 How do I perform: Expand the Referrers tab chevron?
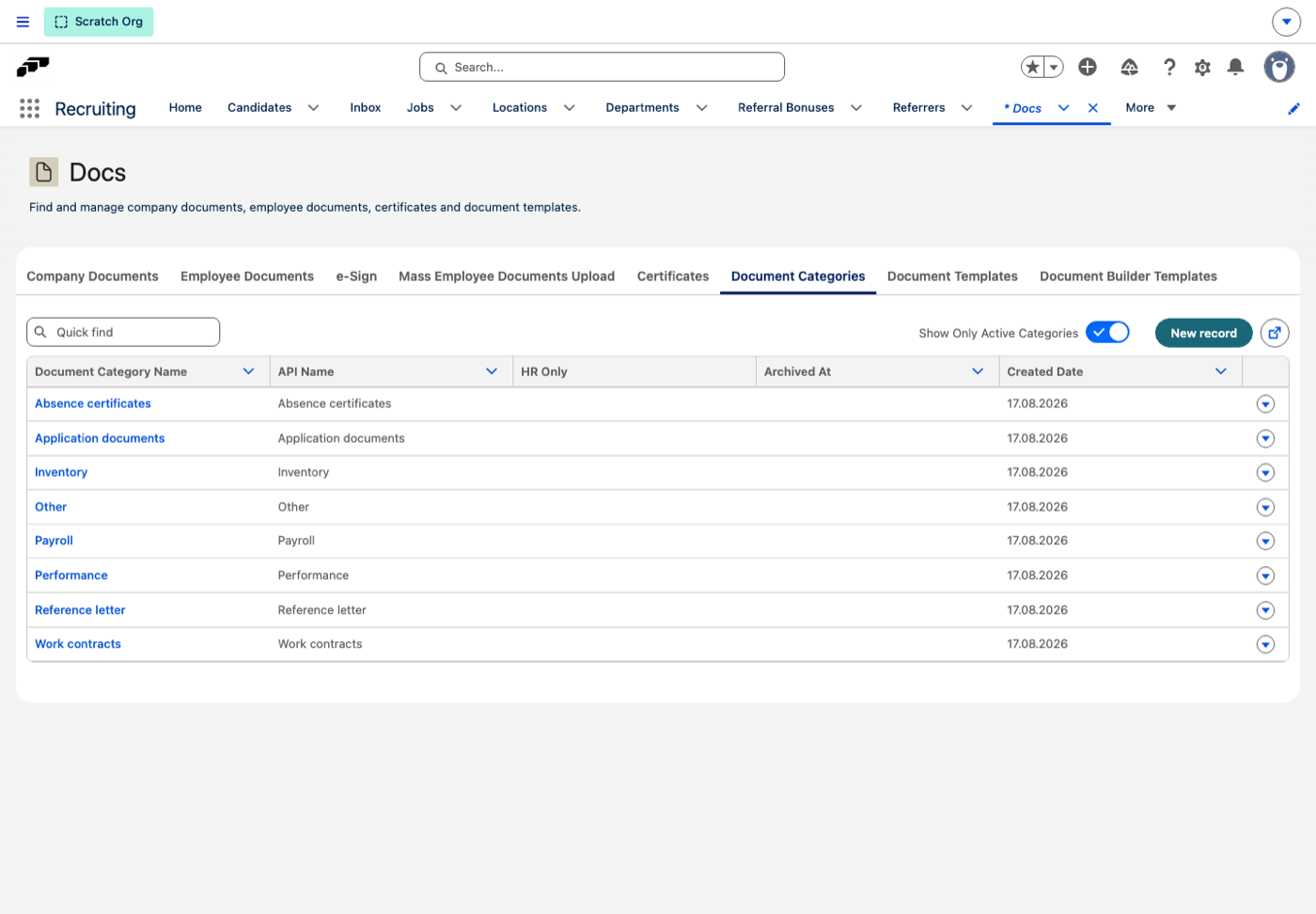[x=966, y=108]
